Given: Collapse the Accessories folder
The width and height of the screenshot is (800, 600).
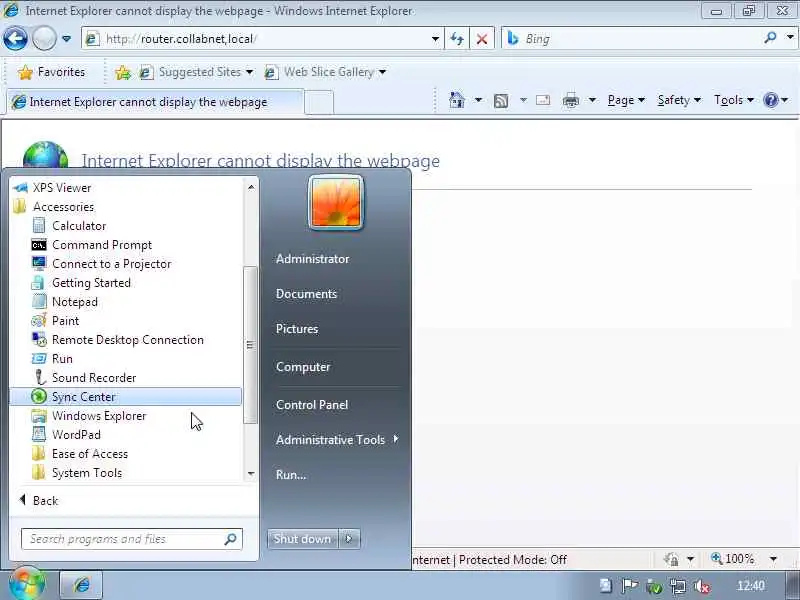Looking at the screenshot, I should [126, 207].
